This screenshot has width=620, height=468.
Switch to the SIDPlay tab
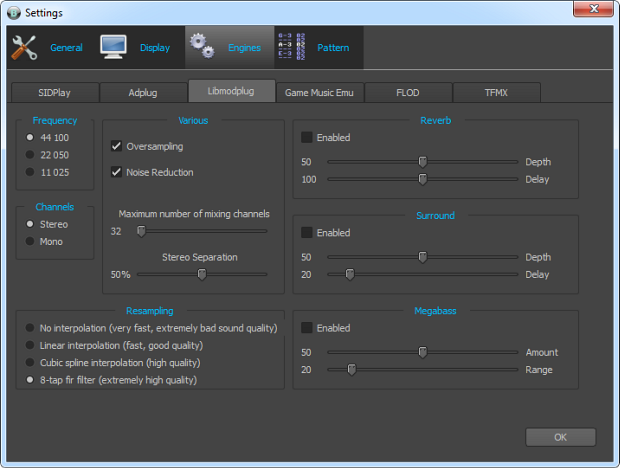pos(54,92)
